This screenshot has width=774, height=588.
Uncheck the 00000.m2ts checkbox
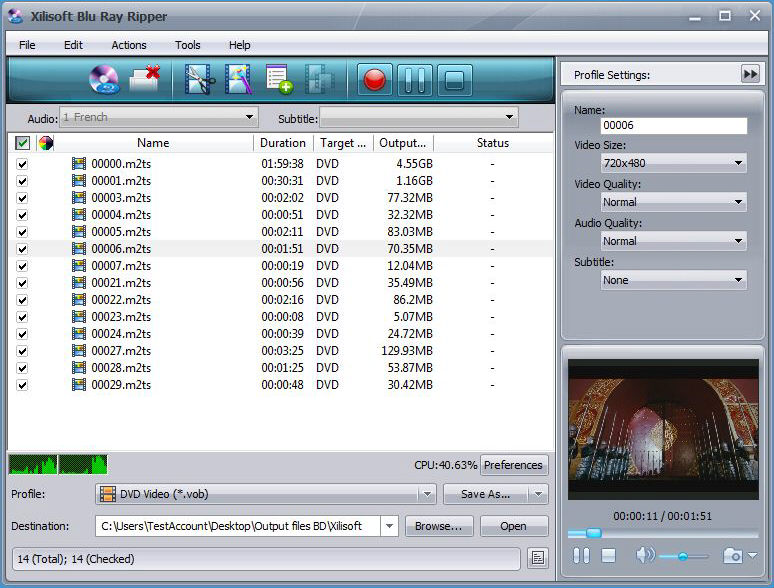[x=22, y=164]
